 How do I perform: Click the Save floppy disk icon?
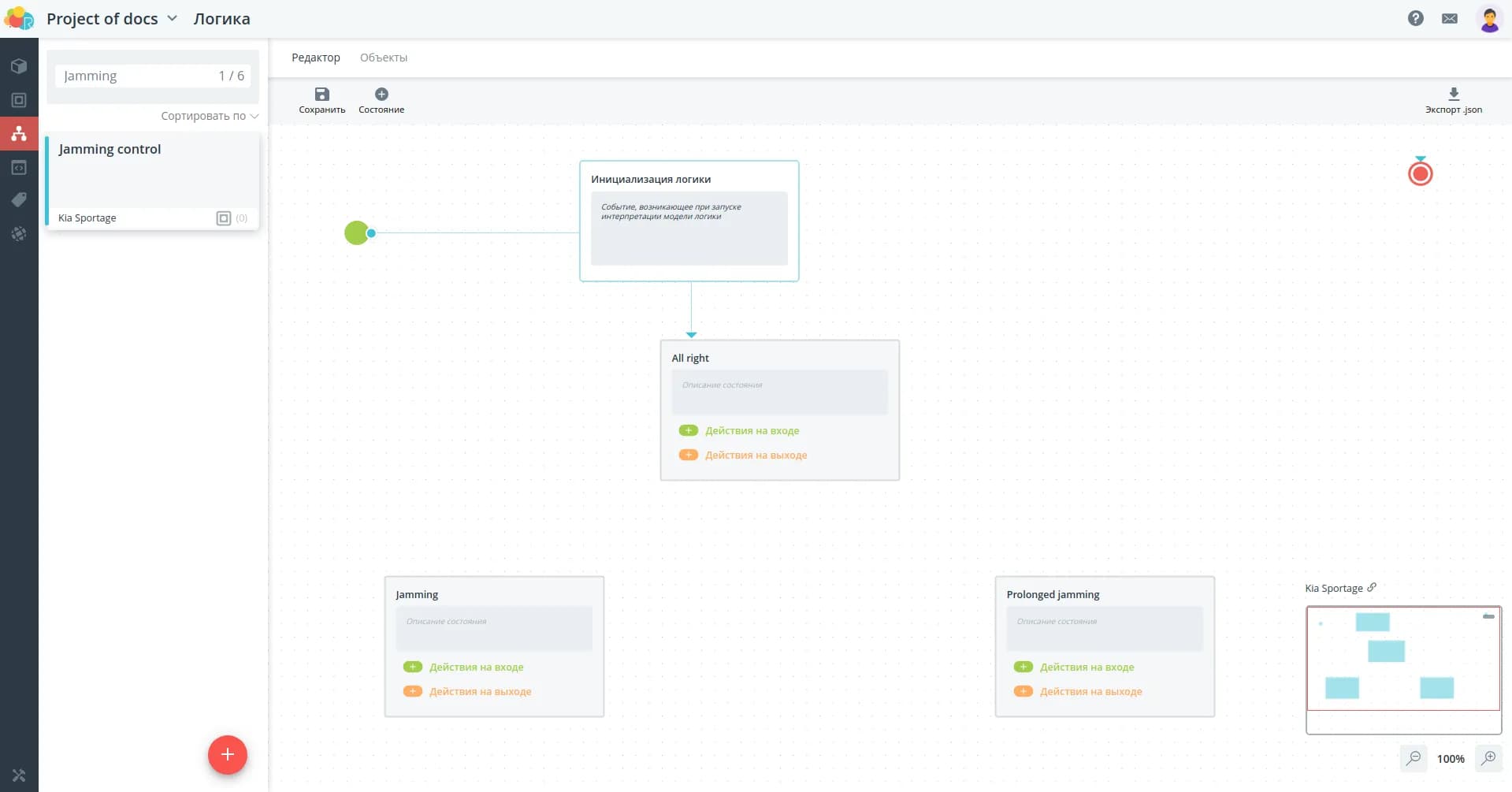coord(321,95)
